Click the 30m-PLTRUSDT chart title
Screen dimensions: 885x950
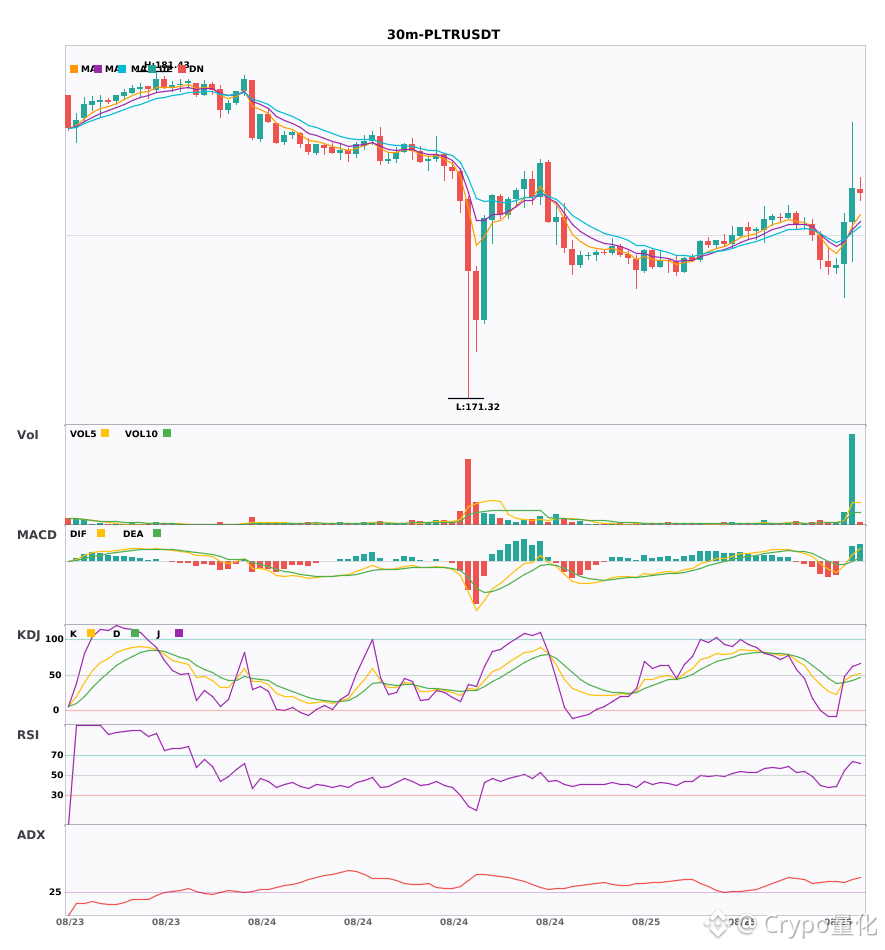point(443,35)
